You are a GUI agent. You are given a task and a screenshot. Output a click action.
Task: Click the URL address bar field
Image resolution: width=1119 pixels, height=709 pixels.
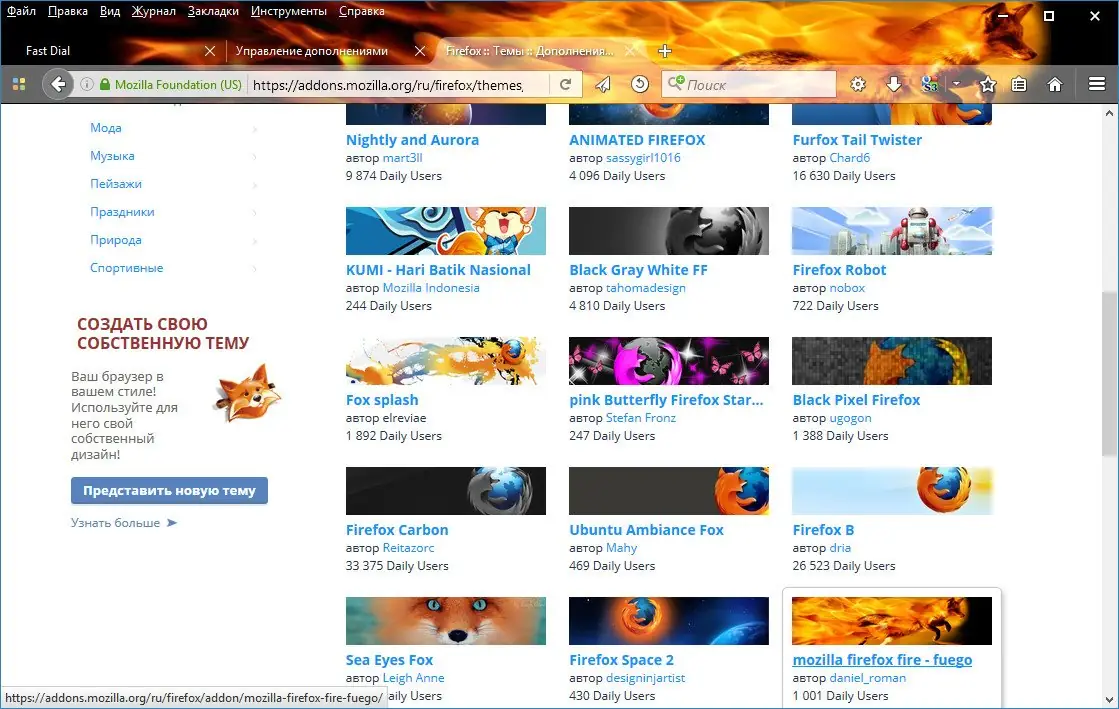pyautogui.click(x=399, y=84)
